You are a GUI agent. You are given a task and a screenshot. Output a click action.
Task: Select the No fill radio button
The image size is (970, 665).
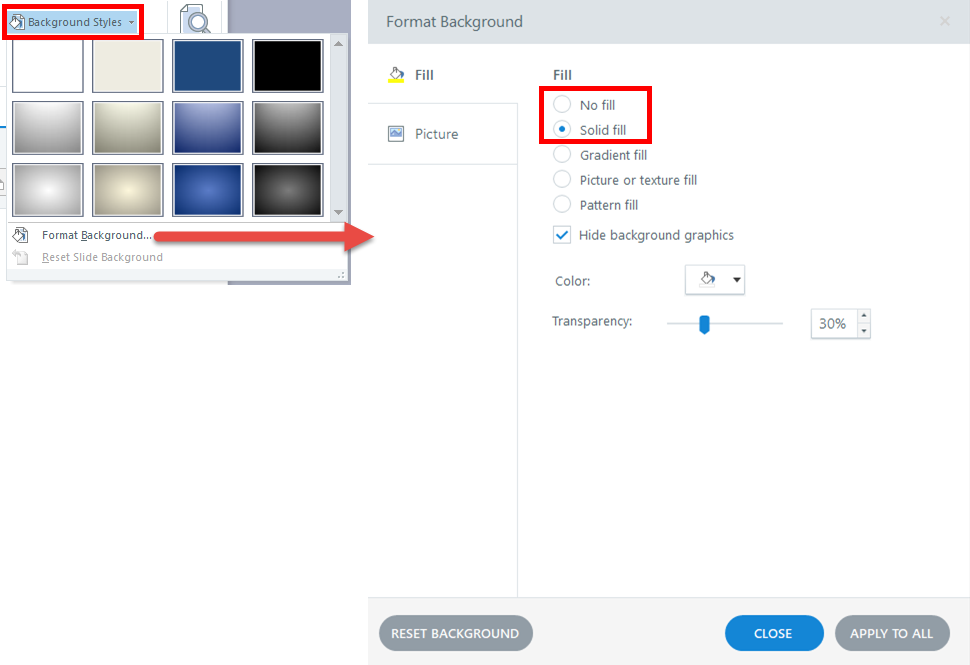[x=562, y=105]
